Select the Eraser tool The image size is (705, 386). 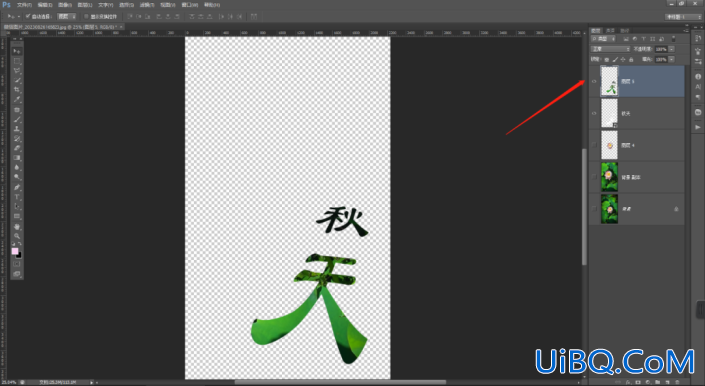click(x=17, y=148)
